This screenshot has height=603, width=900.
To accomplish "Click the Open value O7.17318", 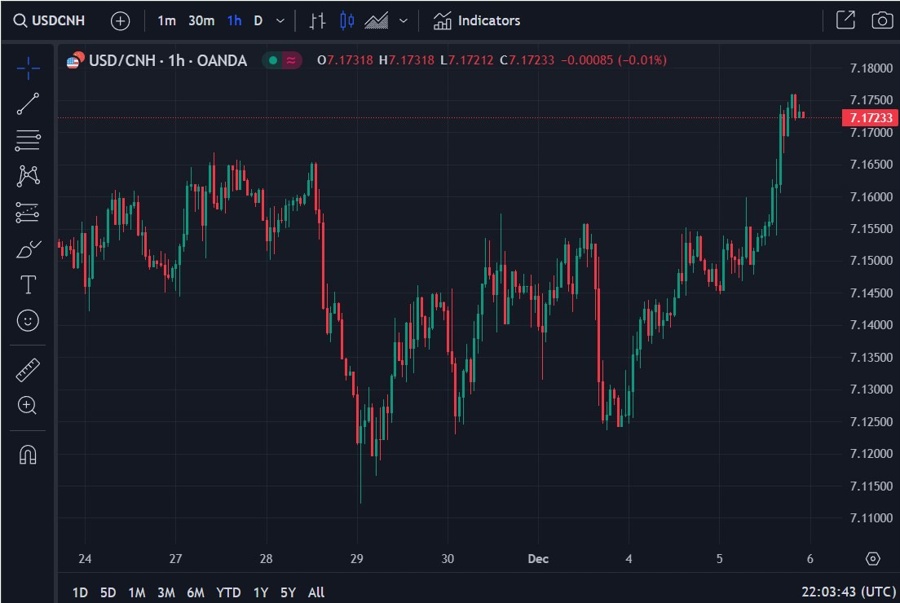I will pos(345,60).
